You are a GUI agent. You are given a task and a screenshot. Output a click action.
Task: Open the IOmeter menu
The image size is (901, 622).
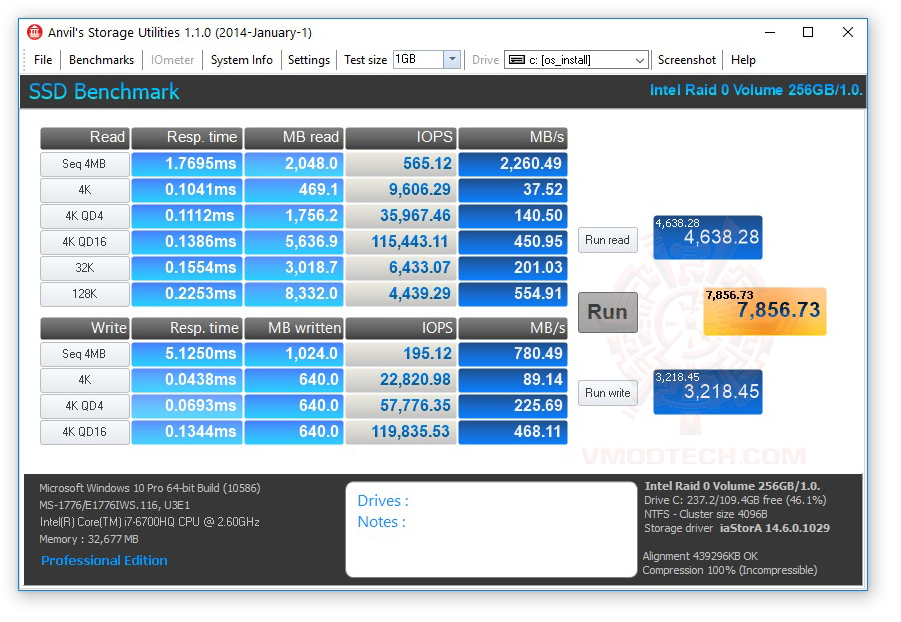click(x=172, y=60)
